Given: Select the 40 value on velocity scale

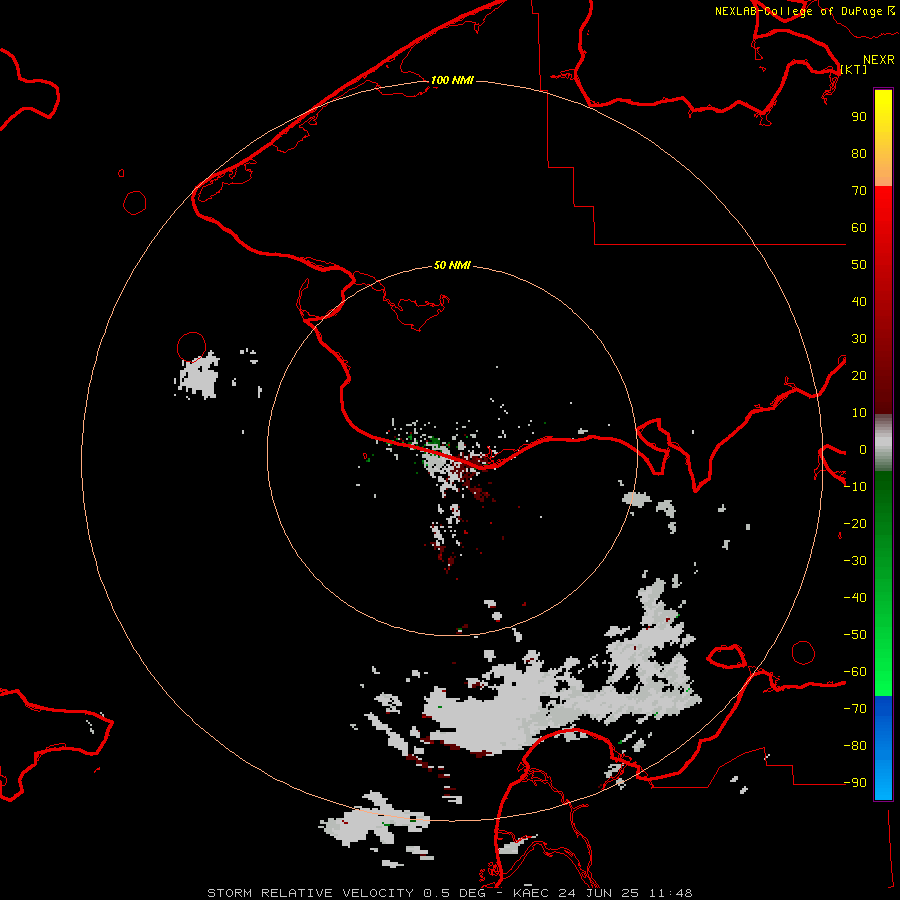Looking at the screenshot, I should click(x=859, y=301).
